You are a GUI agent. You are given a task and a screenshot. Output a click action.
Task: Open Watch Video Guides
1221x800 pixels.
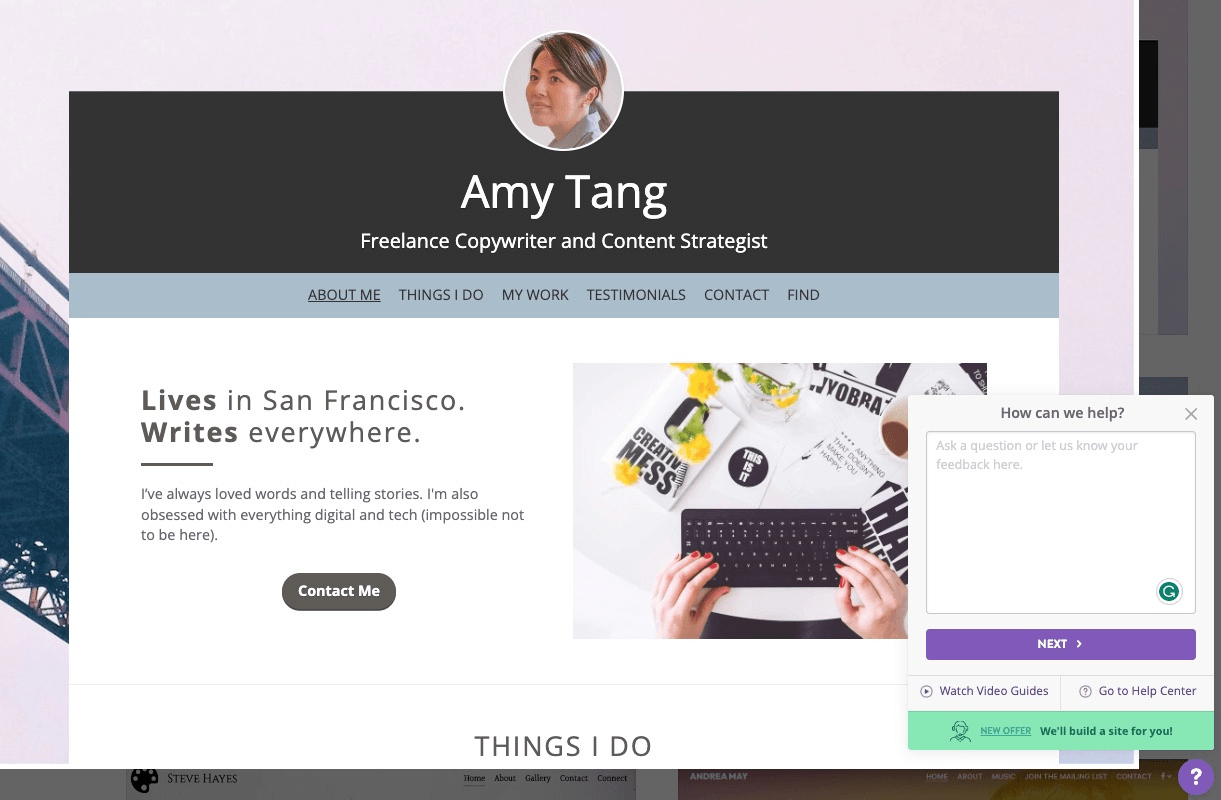[994, 691]
